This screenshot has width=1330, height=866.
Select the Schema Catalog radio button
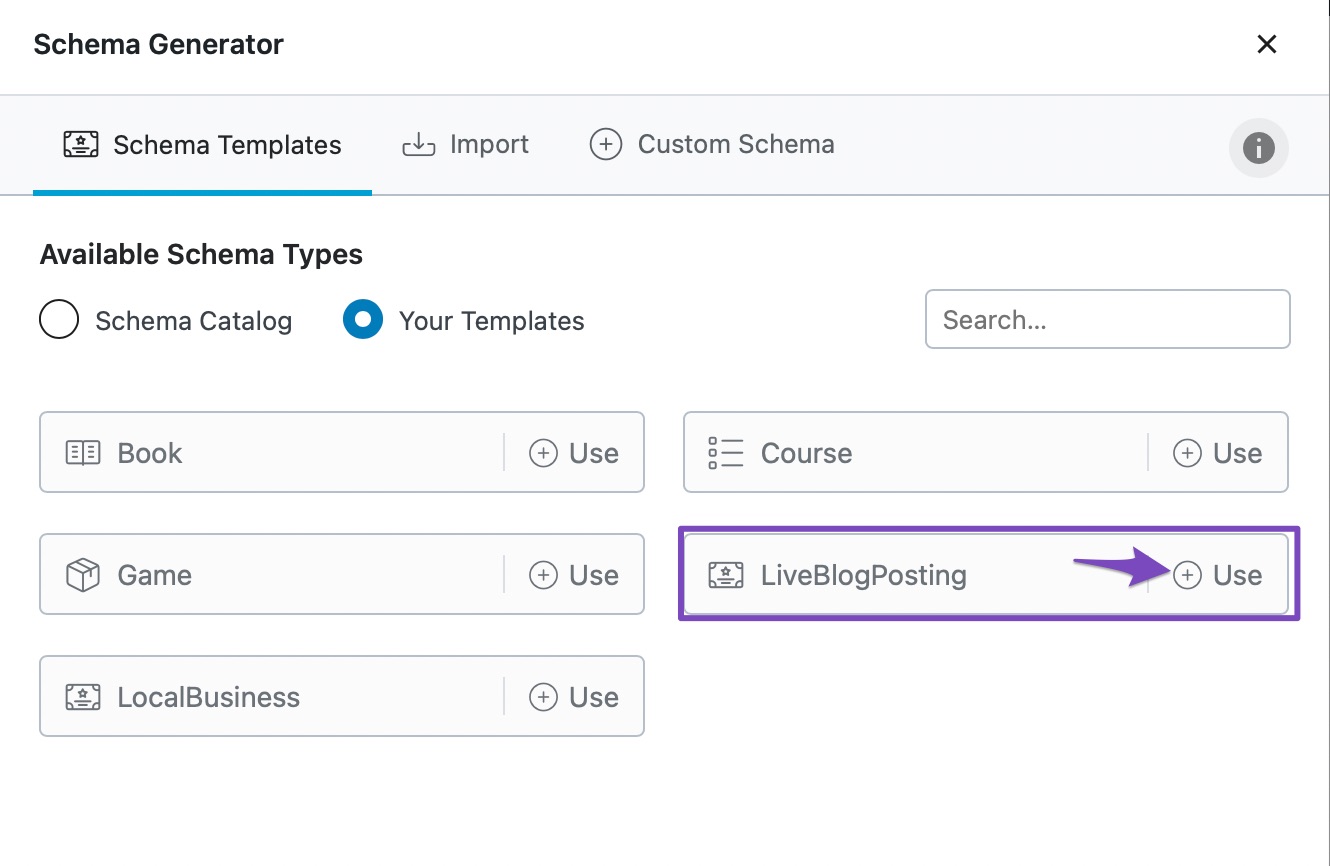click(x=59, y=320)
